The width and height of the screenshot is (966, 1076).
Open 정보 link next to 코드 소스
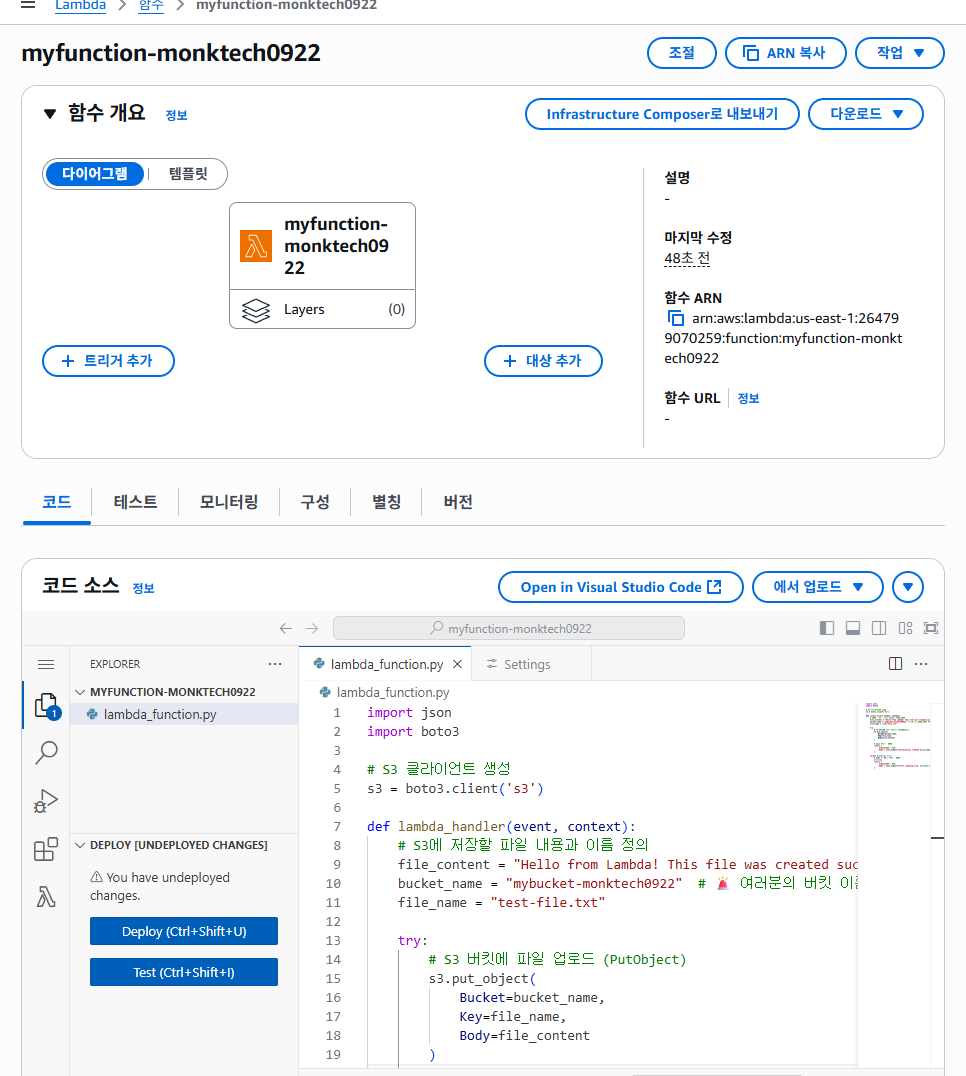(143, 588)
